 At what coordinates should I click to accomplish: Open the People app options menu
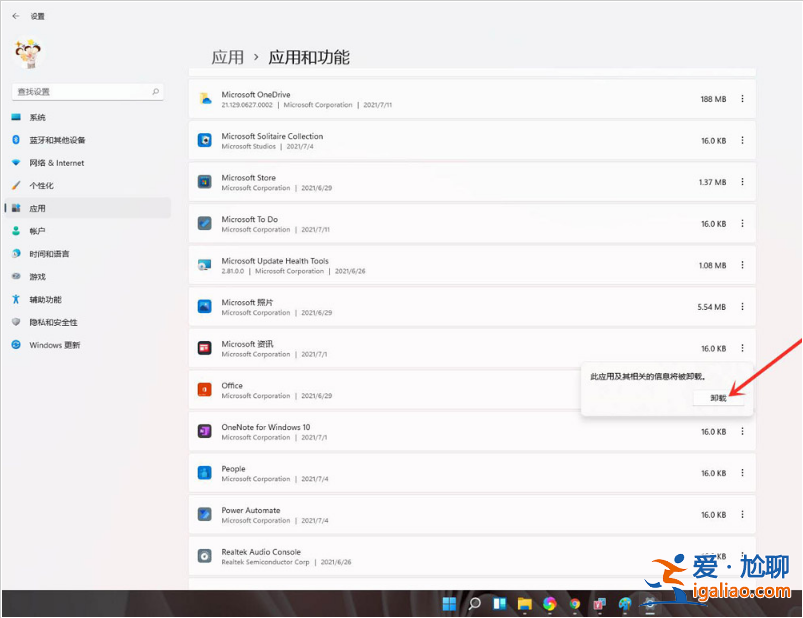[x=741, y=473]
